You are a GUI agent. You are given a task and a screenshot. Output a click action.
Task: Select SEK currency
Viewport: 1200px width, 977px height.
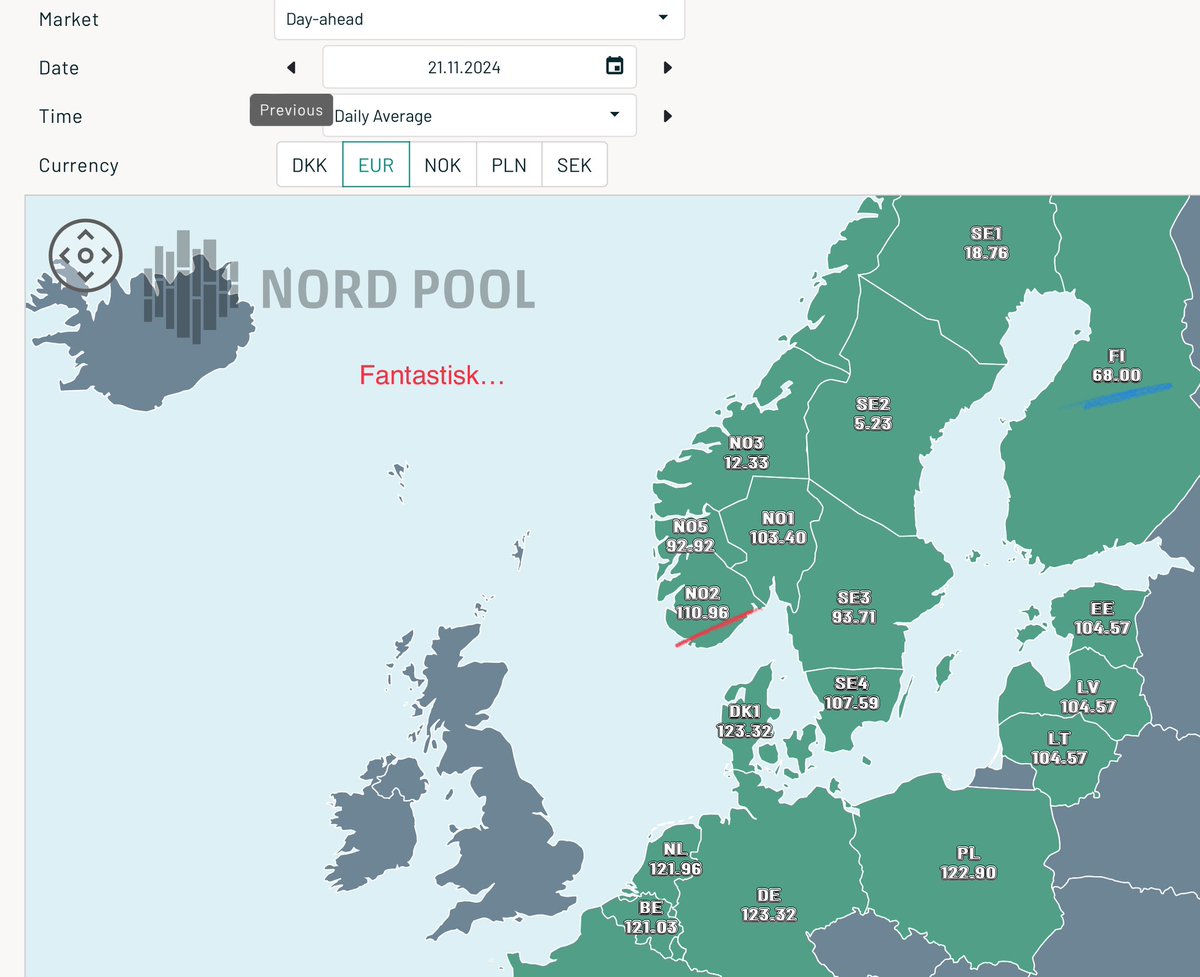tap(574, 165)
